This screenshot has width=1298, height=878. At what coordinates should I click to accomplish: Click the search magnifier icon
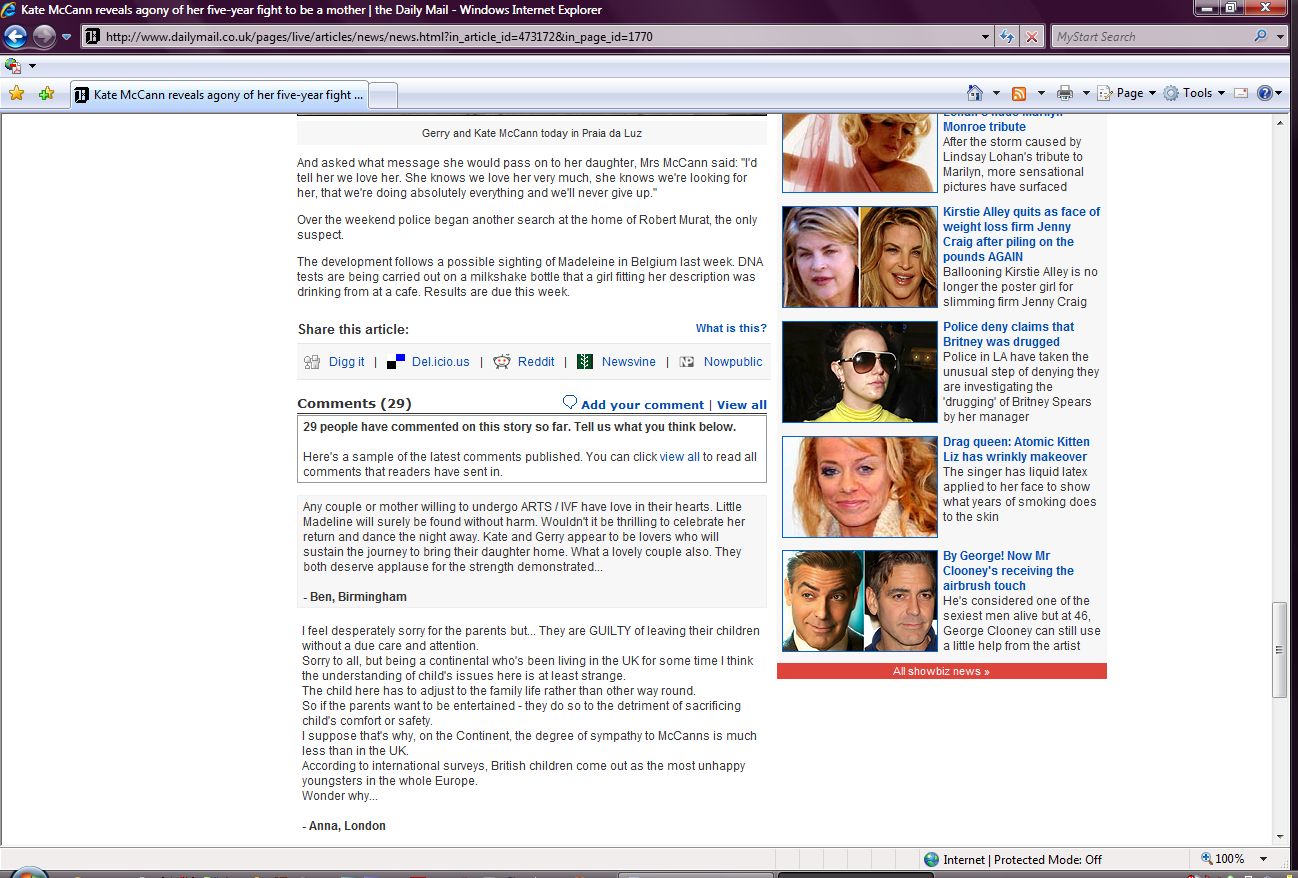click(1260, 37)
